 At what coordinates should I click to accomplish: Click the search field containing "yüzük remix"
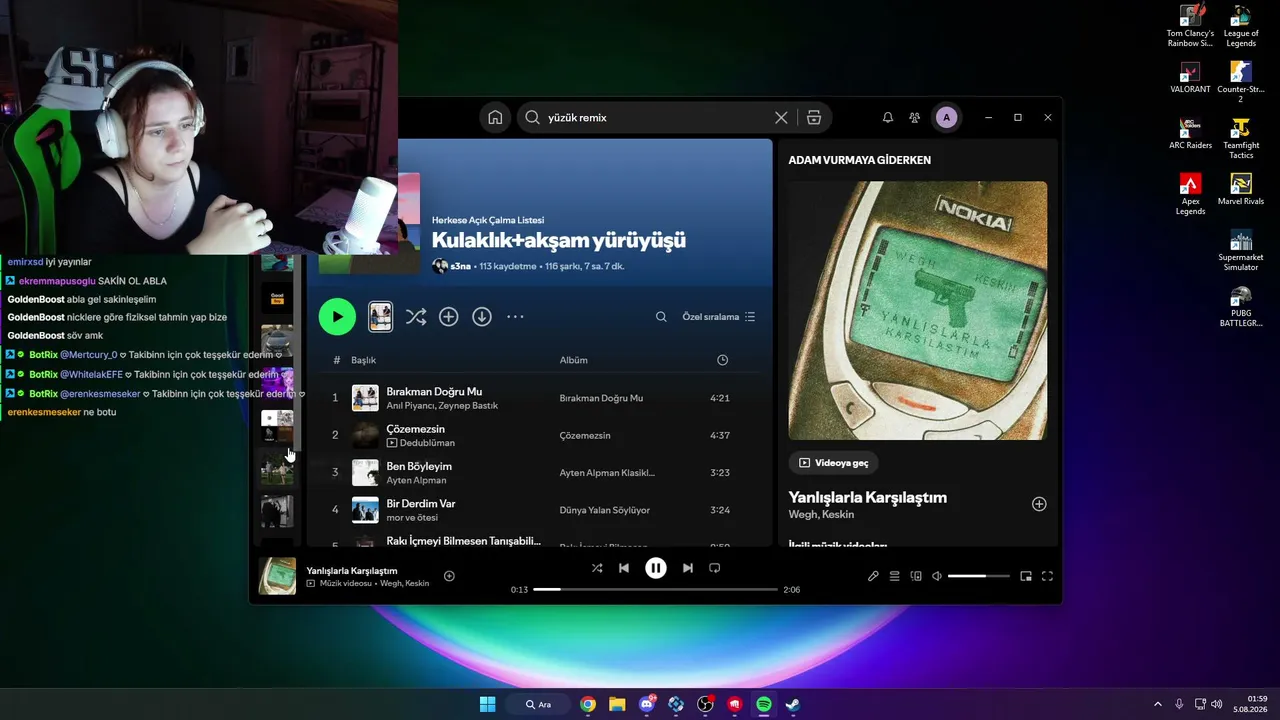tap(659, 117)
